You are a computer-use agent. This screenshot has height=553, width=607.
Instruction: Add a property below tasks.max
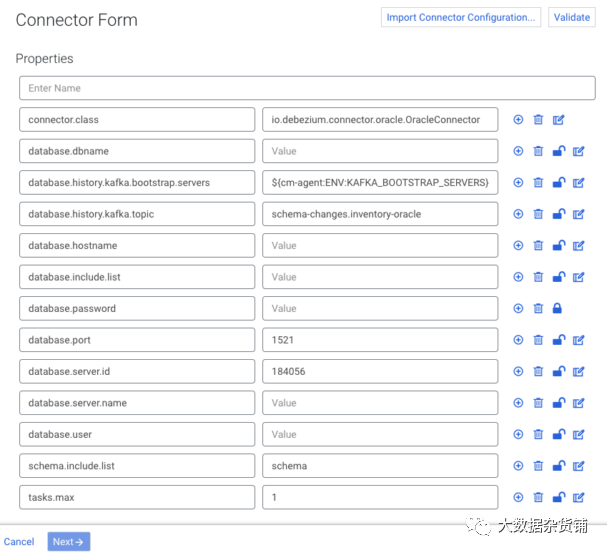click(518, 497)
